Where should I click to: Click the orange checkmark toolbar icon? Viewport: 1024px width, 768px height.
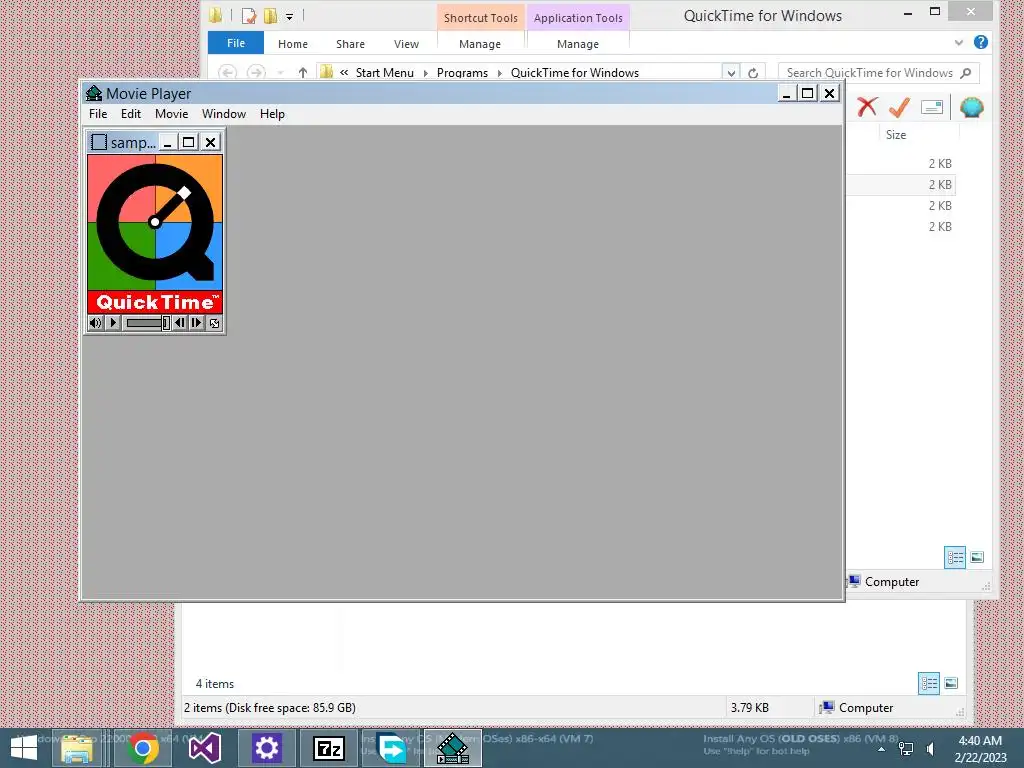coord(899,106)
